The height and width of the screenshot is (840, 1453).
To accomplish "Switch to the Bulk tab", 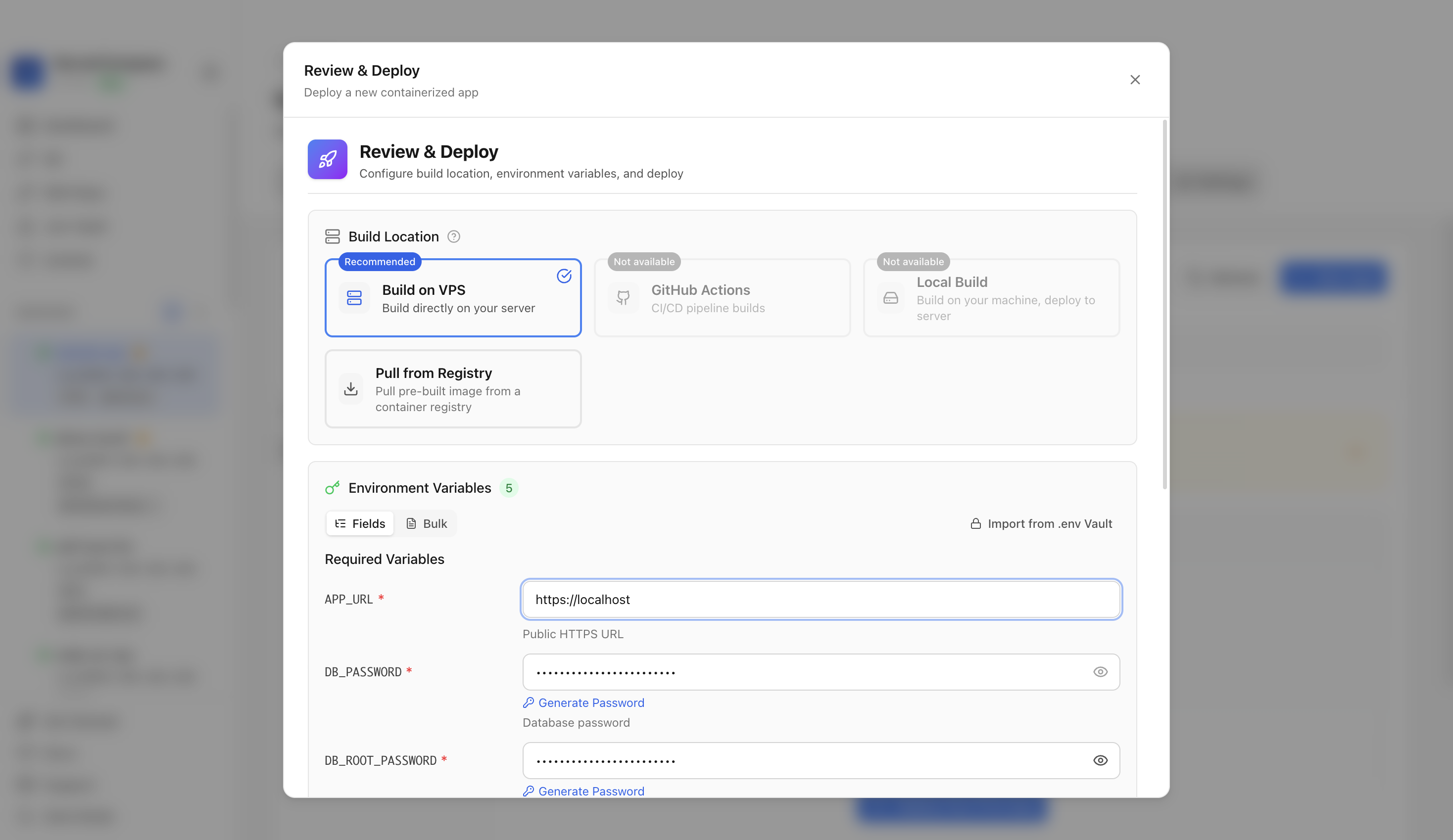I will (x=427, y=523).
